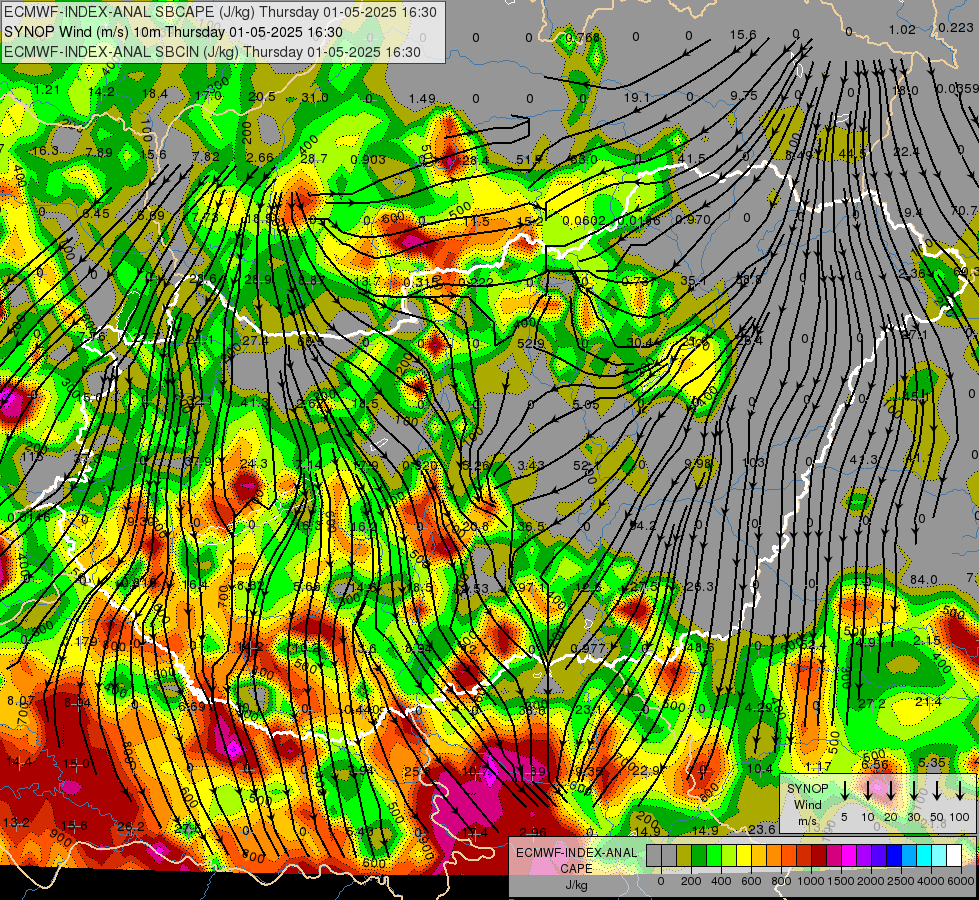This screenshot has height=900, width=979.
Task: Click the 5 m/s wind arrow in legend
Action: coord(844,791)
